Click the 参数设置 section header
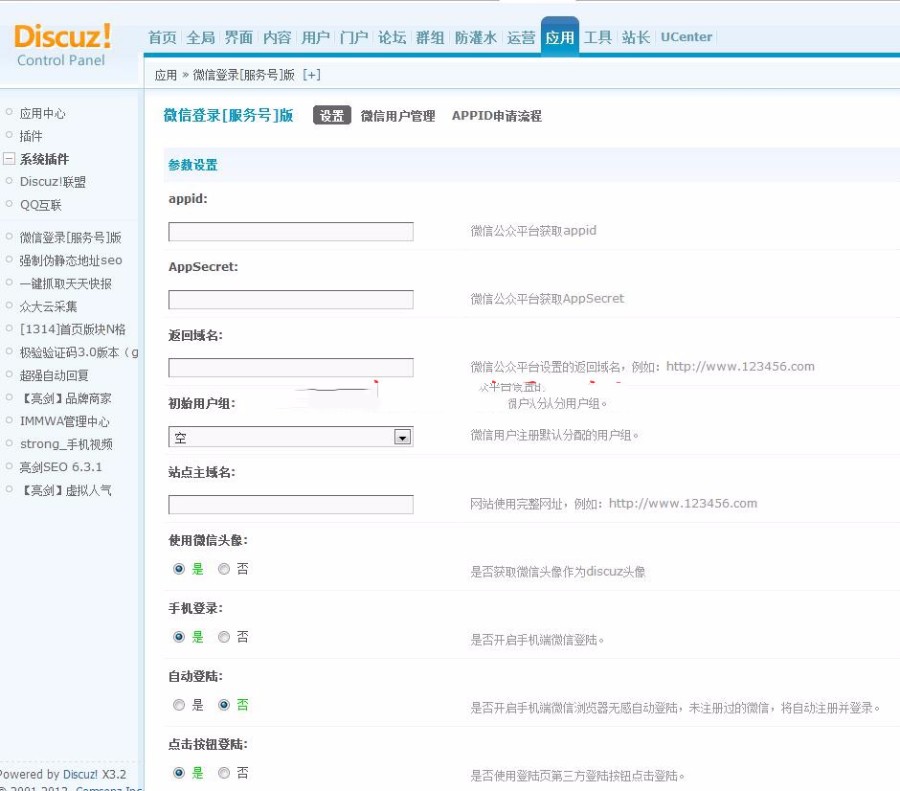900x791 pixels. point(193,165)
